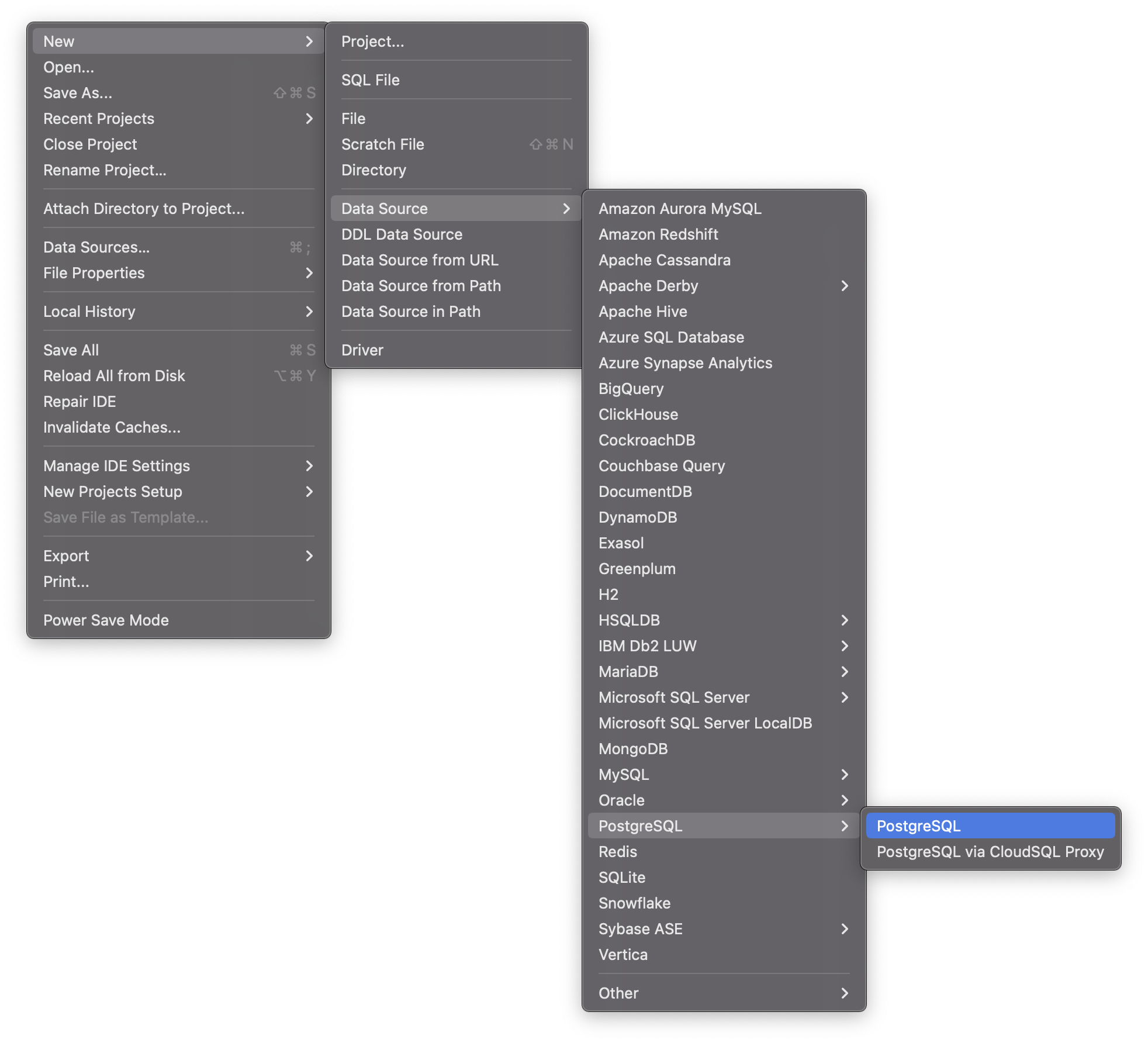Choose Data Source from URL
This screenshot has height=1043, width=1148.
coord(420,260)
